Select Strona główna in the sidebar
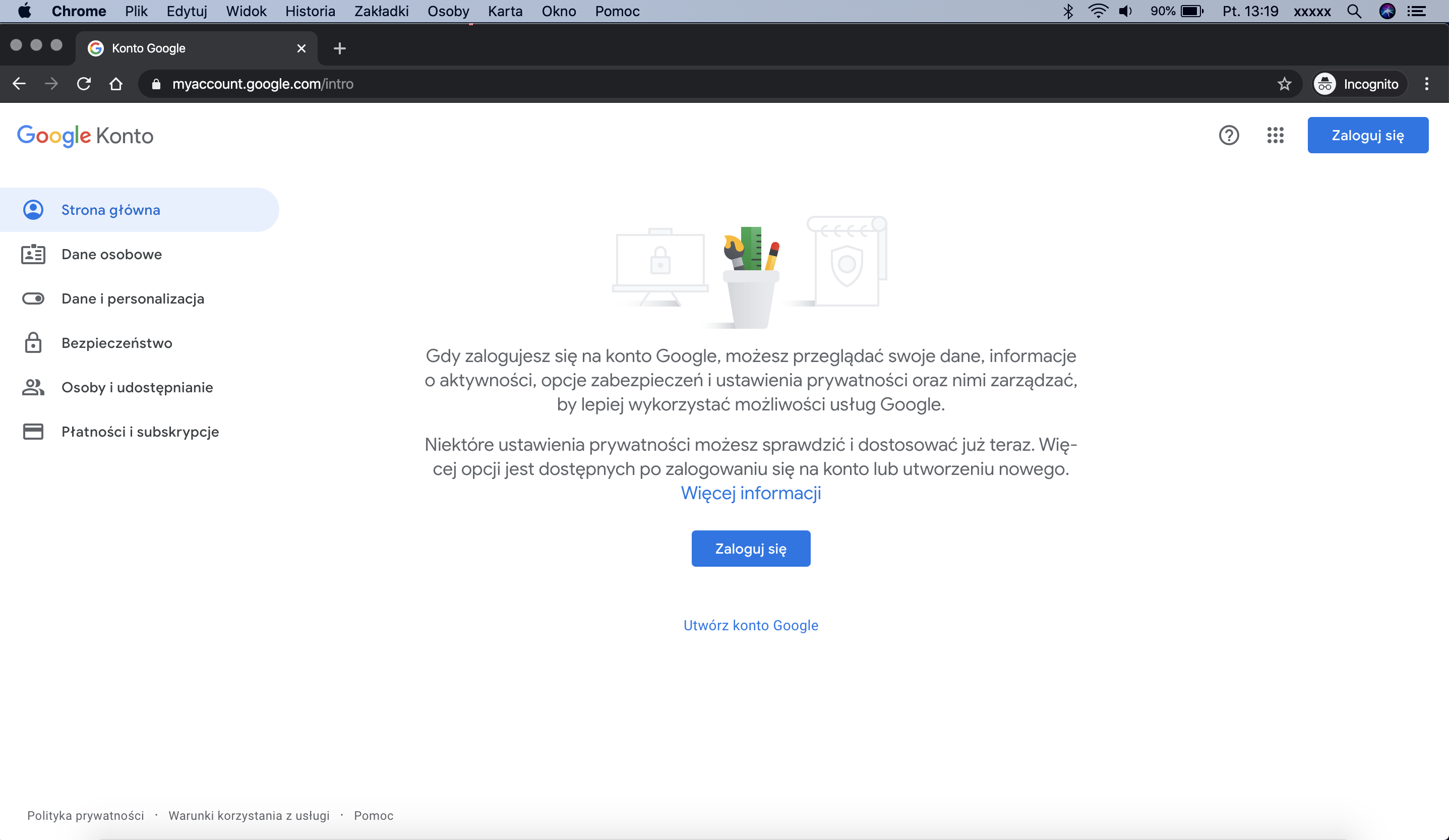The width and height of the screenshot is (1449, 840). click(x=139, y=210)
